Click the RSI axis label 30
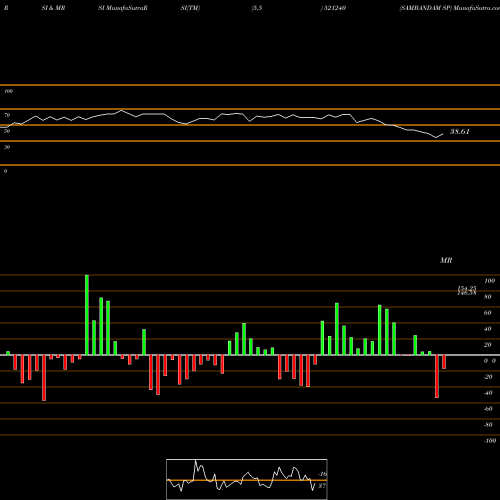This screenshot has height=500, width=500. click(7, 147)
